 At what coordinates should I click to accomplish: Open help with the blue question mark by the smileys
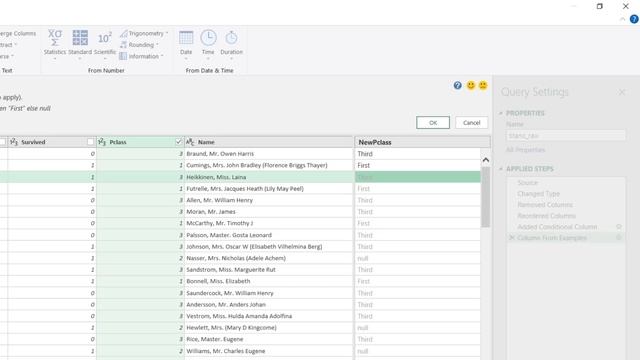[x=458, y=85]
